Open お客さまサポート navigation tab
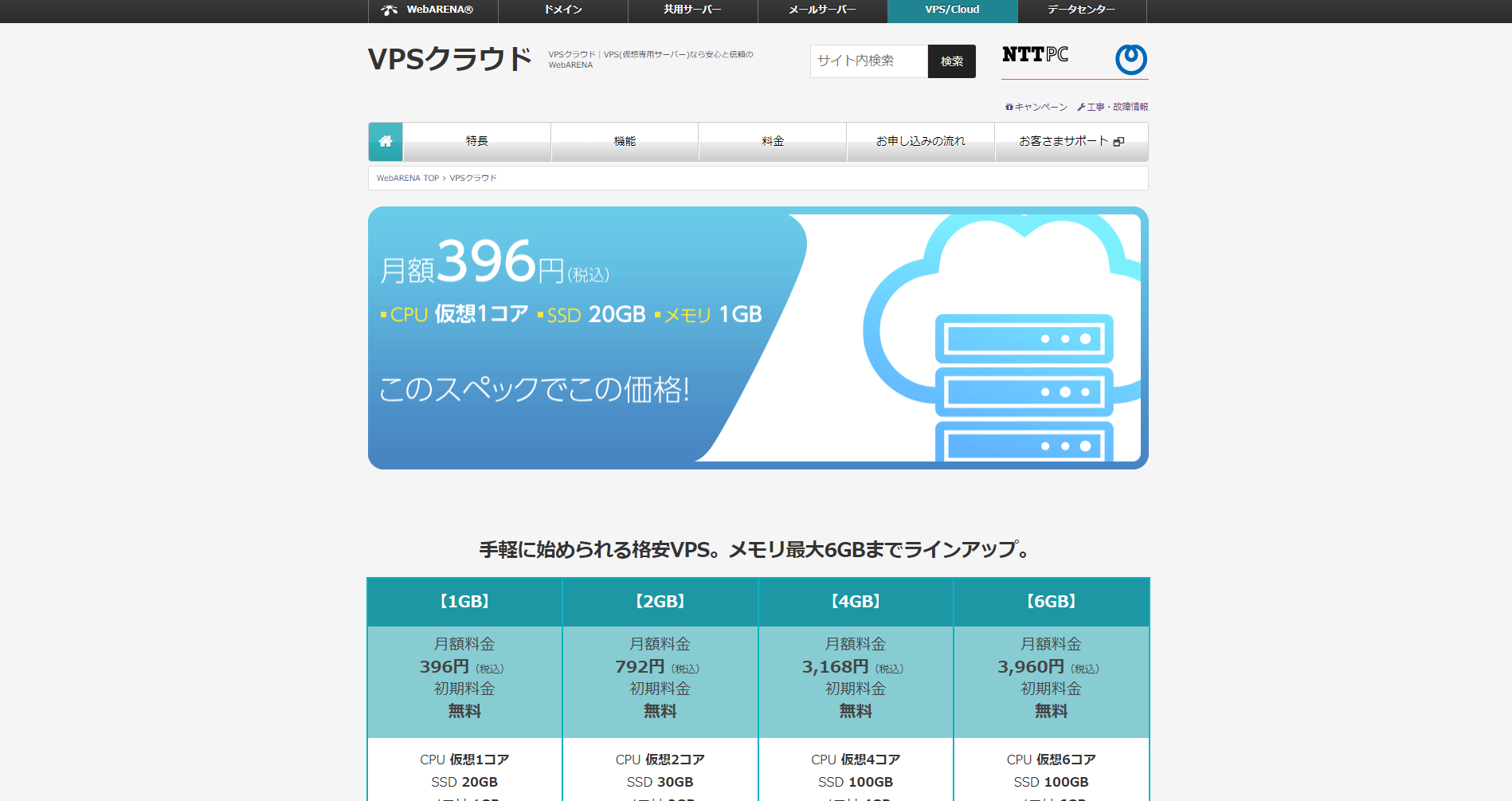The width and height of the screenshot is (1512, 801). click(x=1071, y=142)
